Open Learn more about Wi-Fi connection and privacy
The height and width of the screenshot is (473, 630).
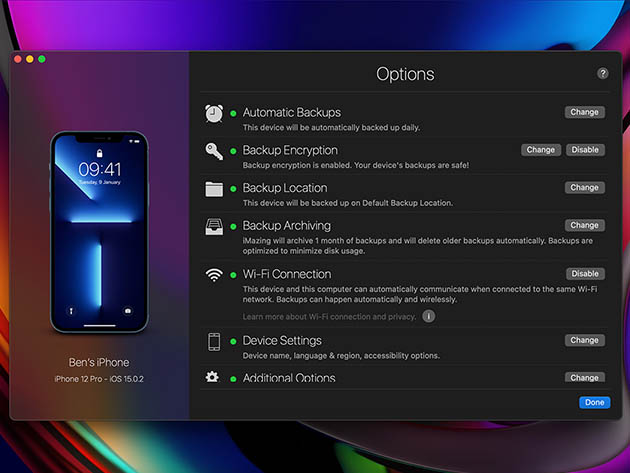(x=329, y=317)
